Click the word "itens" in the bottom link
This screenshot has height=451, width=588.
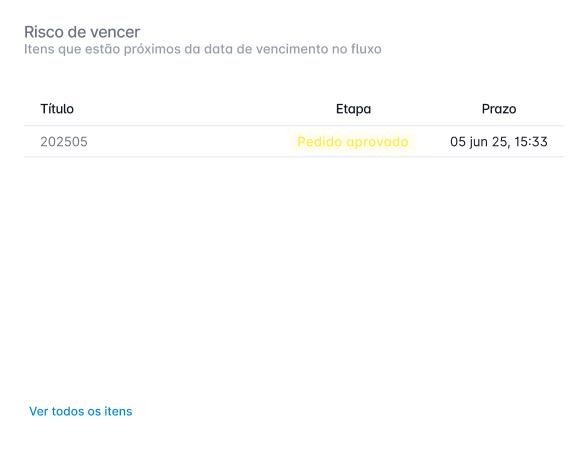coord(118,411)
